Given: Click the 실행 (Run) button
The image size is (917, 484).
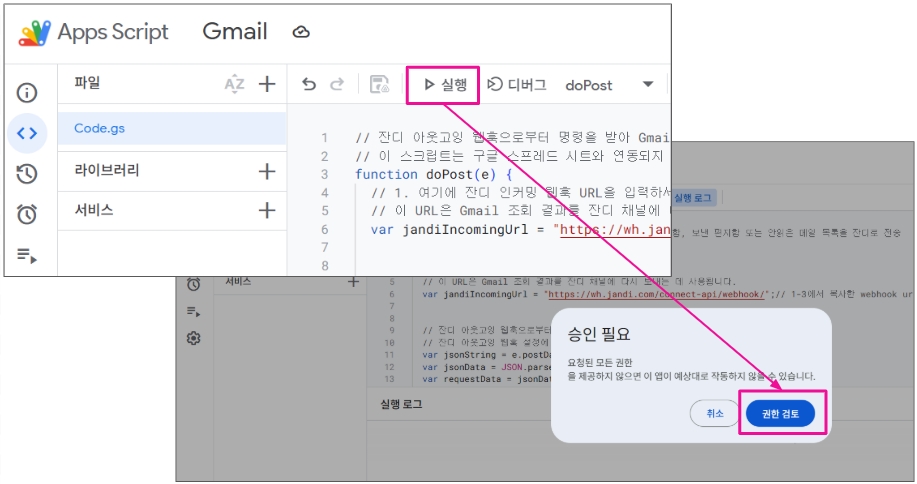Looking at the screenshot, I should click(x=445, y=85).
